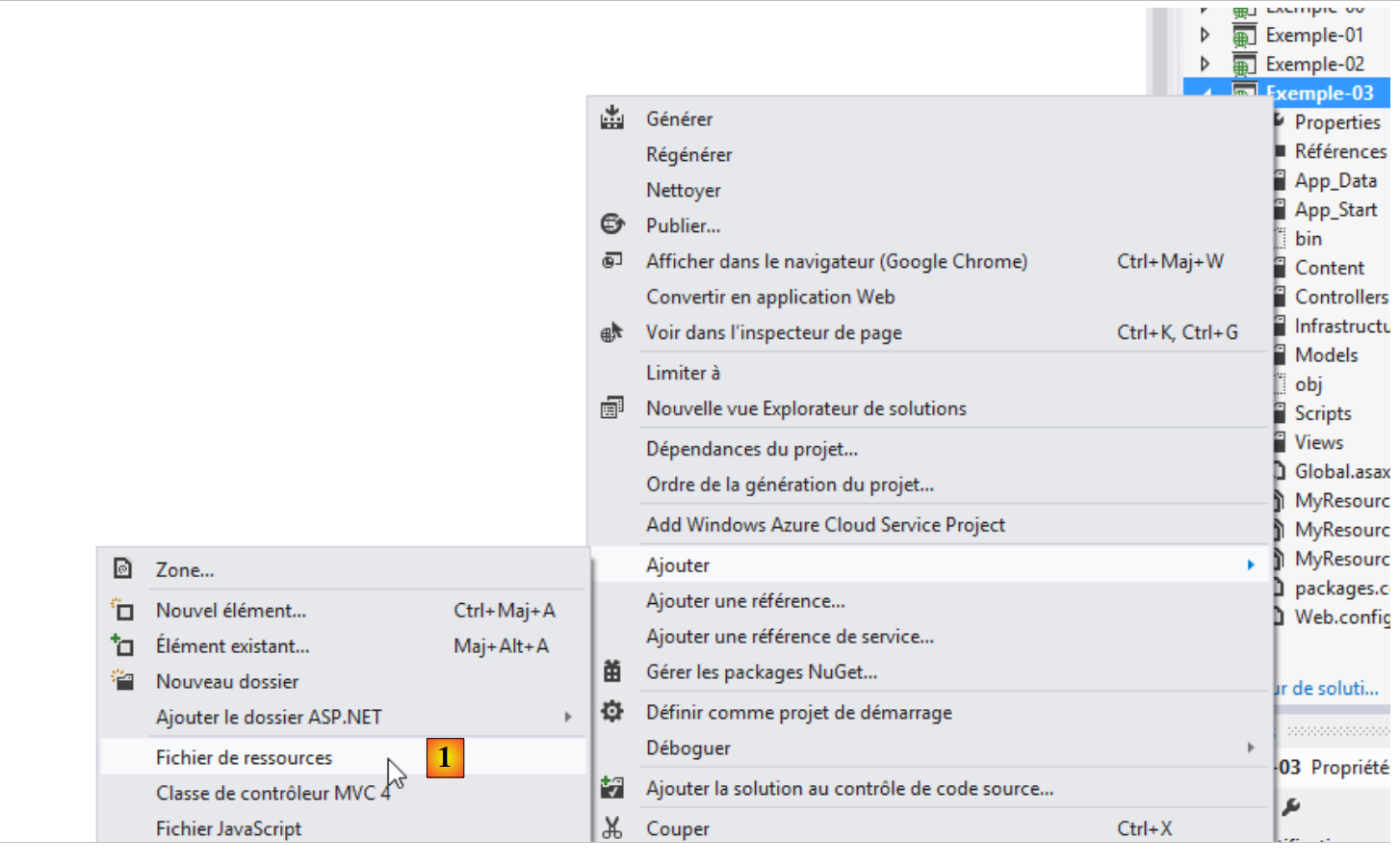Select the Controllers folder in the tree
This screenshot has width=1400, height=866.
(1340, 297)
